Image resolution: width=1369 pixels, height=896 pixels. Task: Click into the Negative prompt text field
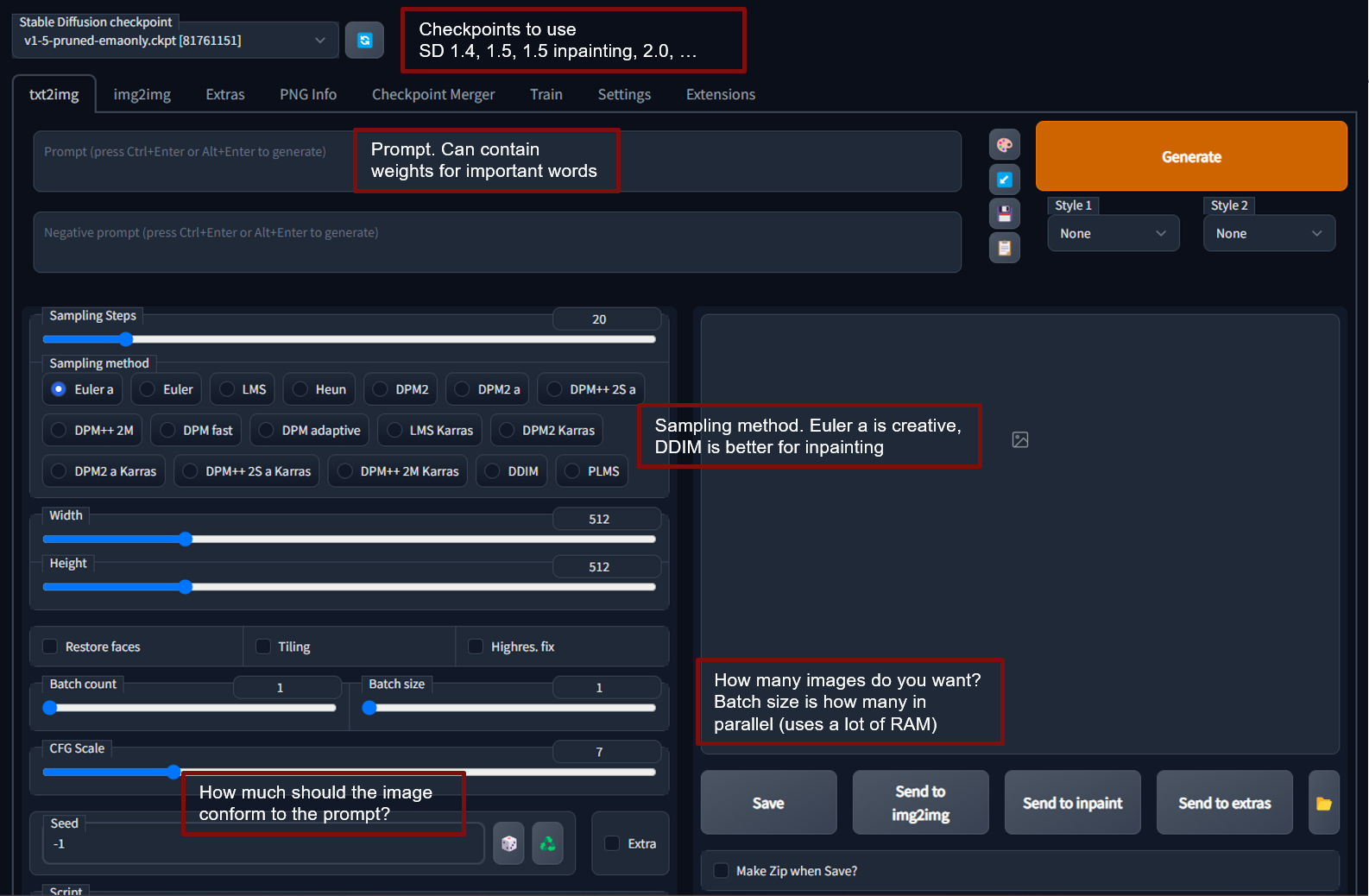496,243
